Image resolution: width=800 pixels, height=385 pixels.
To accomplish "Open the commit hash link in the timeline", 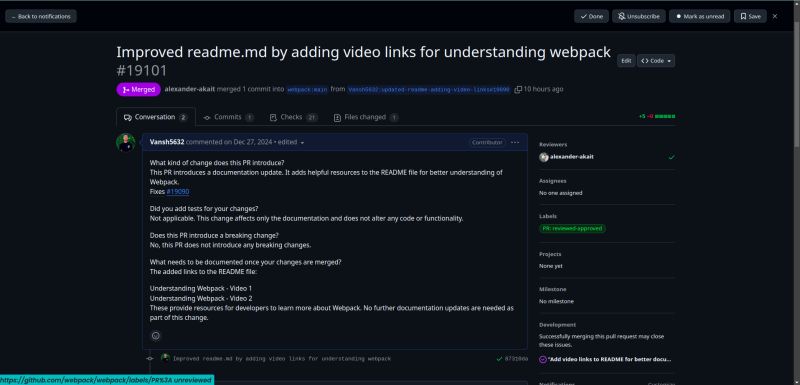I will [x=516, y=359].
